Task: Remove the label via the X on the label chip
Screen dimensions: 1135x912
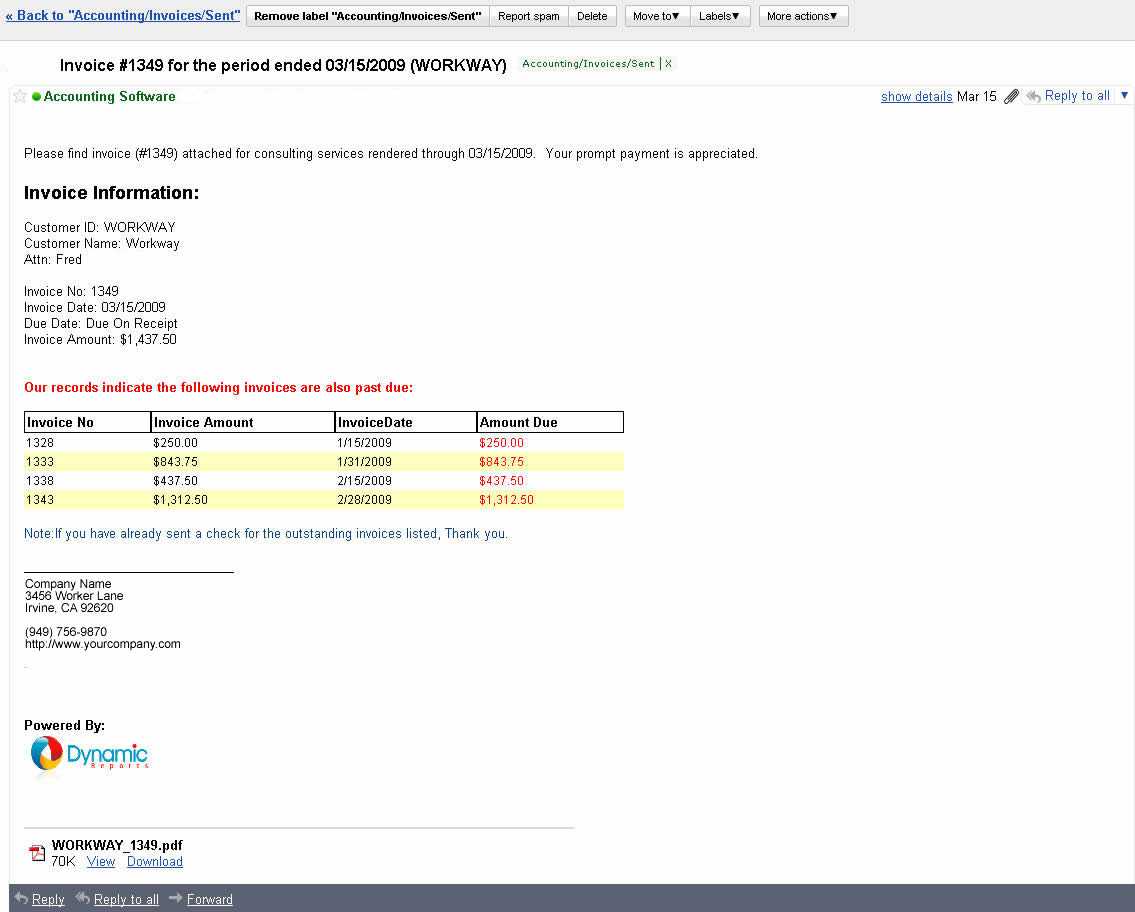Action: pyautogui.click(x=669, y=64)
